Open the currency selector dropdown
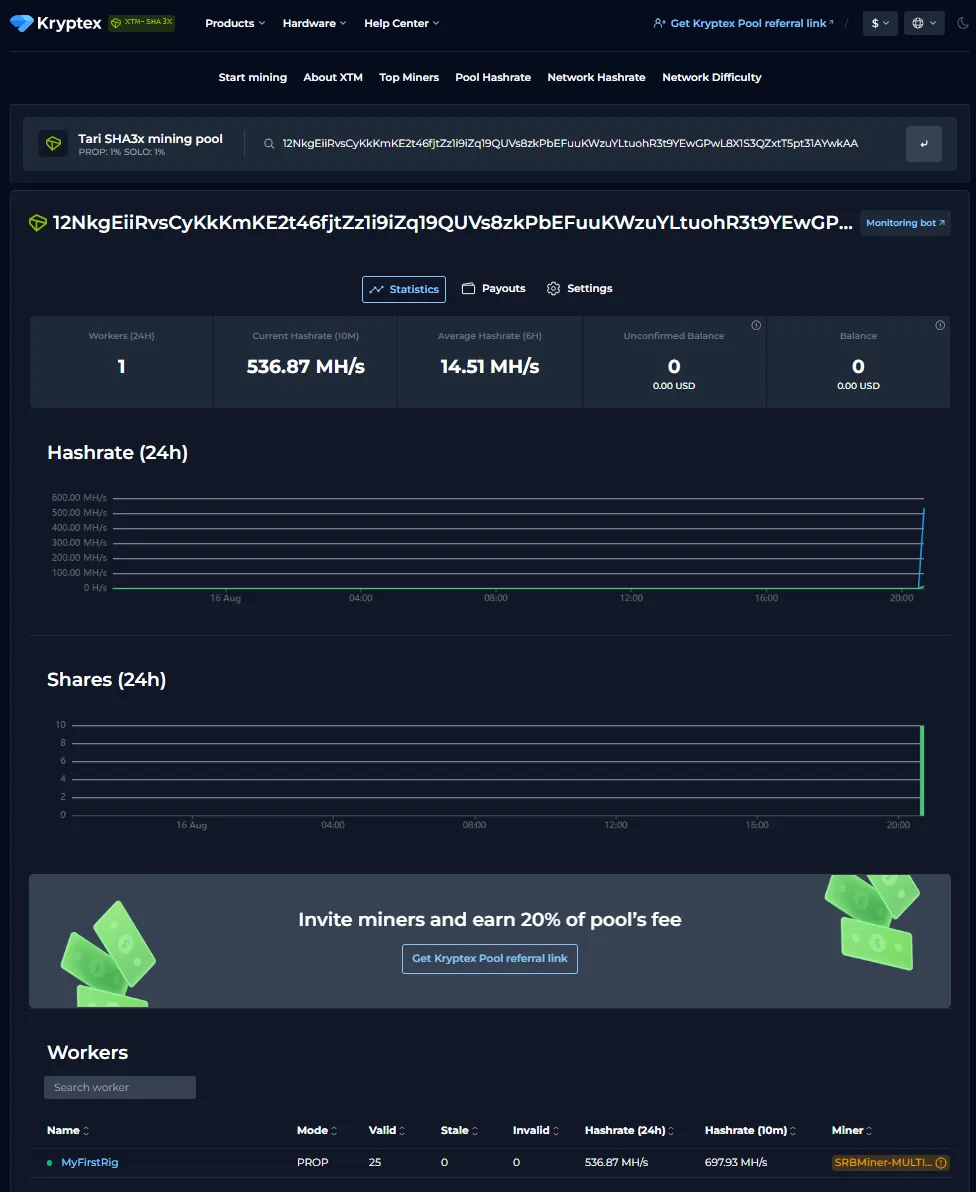 879,23
